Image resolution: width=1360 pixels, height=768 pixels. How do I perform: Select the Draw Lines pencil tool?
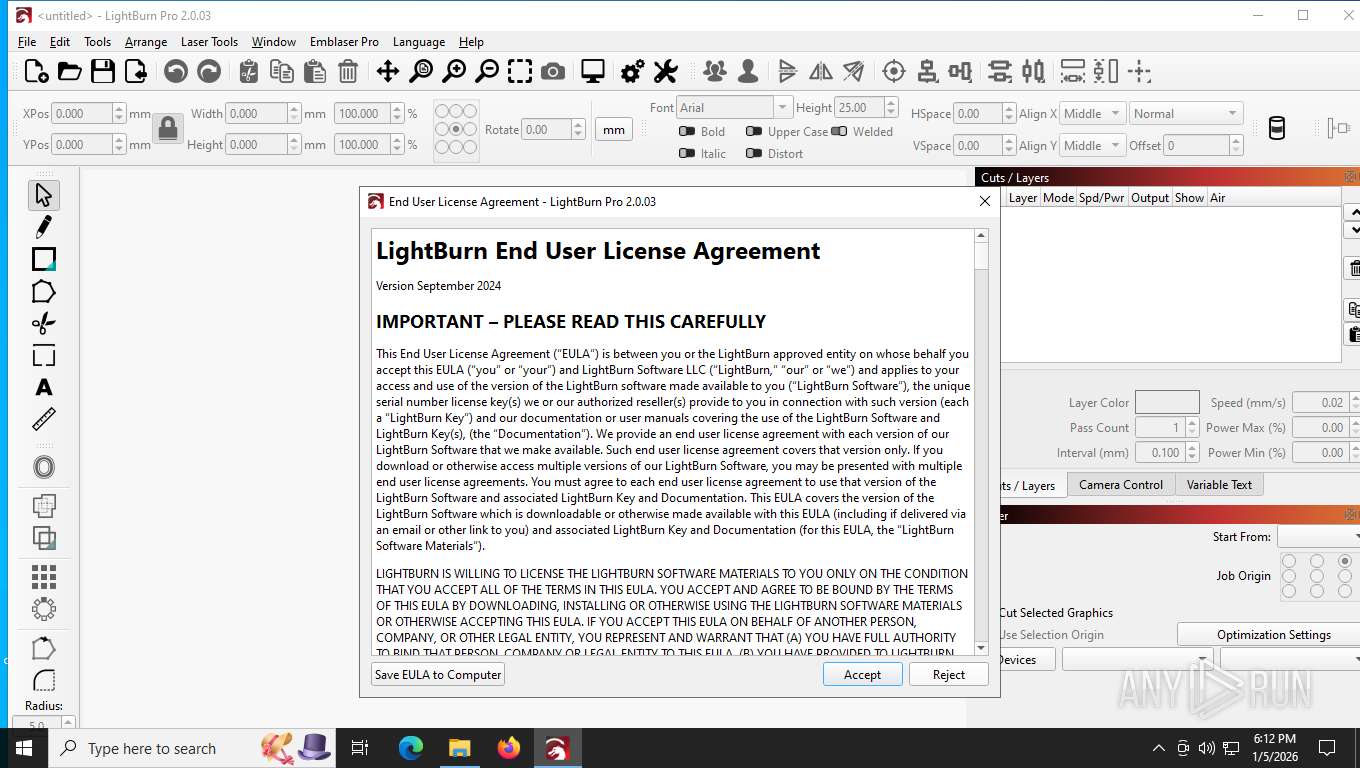[x=43, y=227]
